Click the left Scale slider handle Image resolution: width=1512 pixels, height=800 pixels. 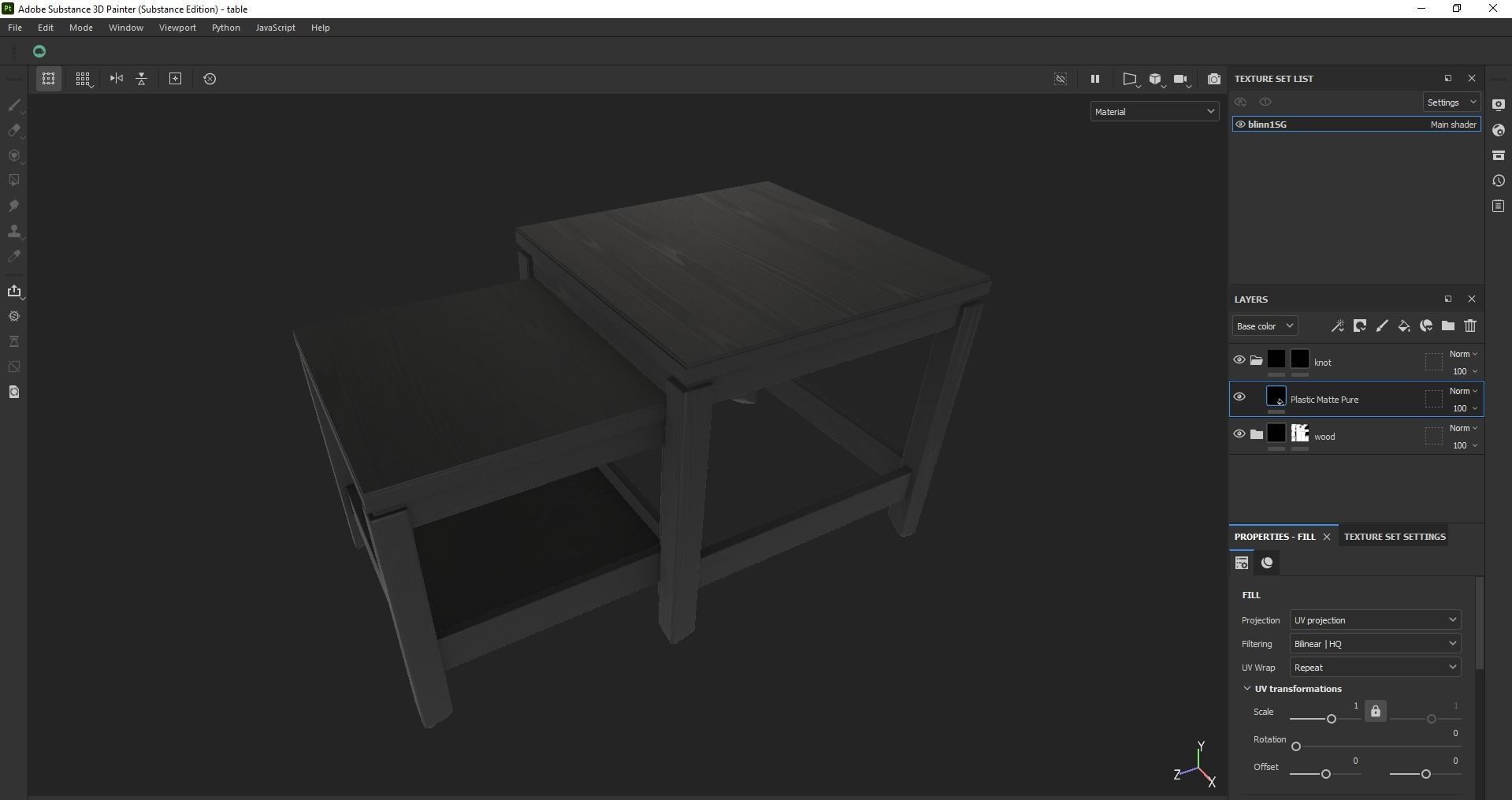coord(1332,719)
